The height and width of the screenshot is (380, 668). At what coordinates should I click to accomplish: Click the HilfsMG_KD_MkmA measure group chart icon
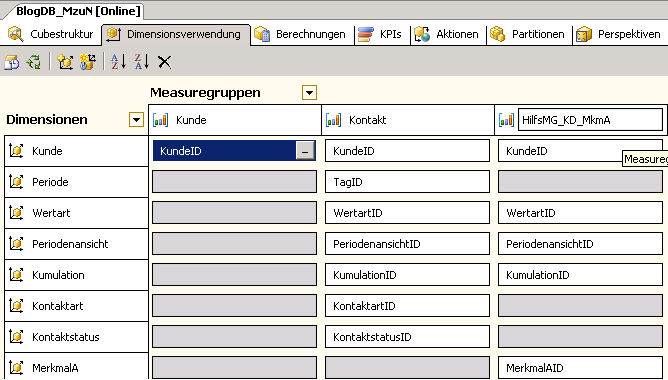[x=507, y=120]
